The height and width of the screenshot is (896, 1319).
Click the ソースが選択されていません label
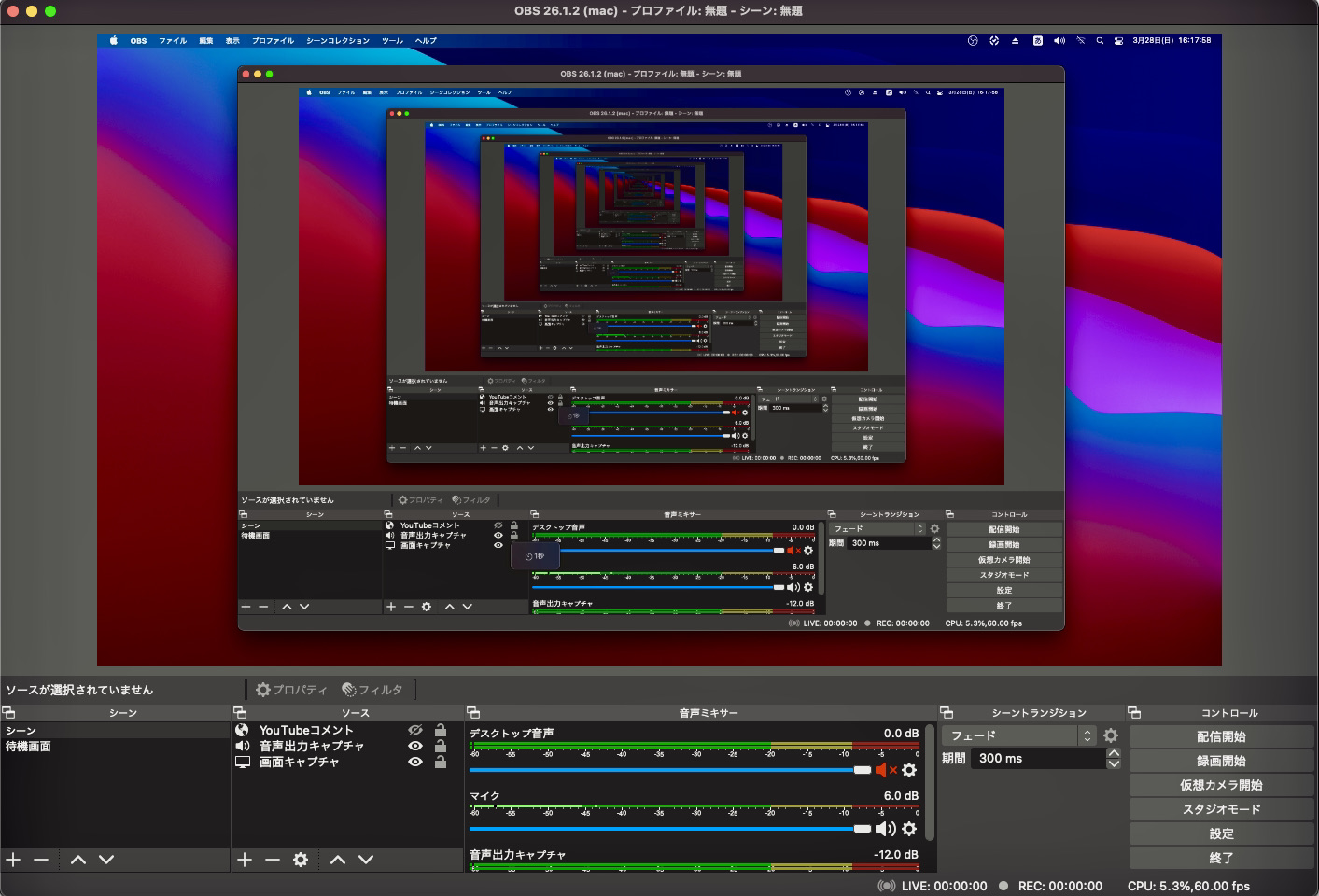tap(79, 690)
